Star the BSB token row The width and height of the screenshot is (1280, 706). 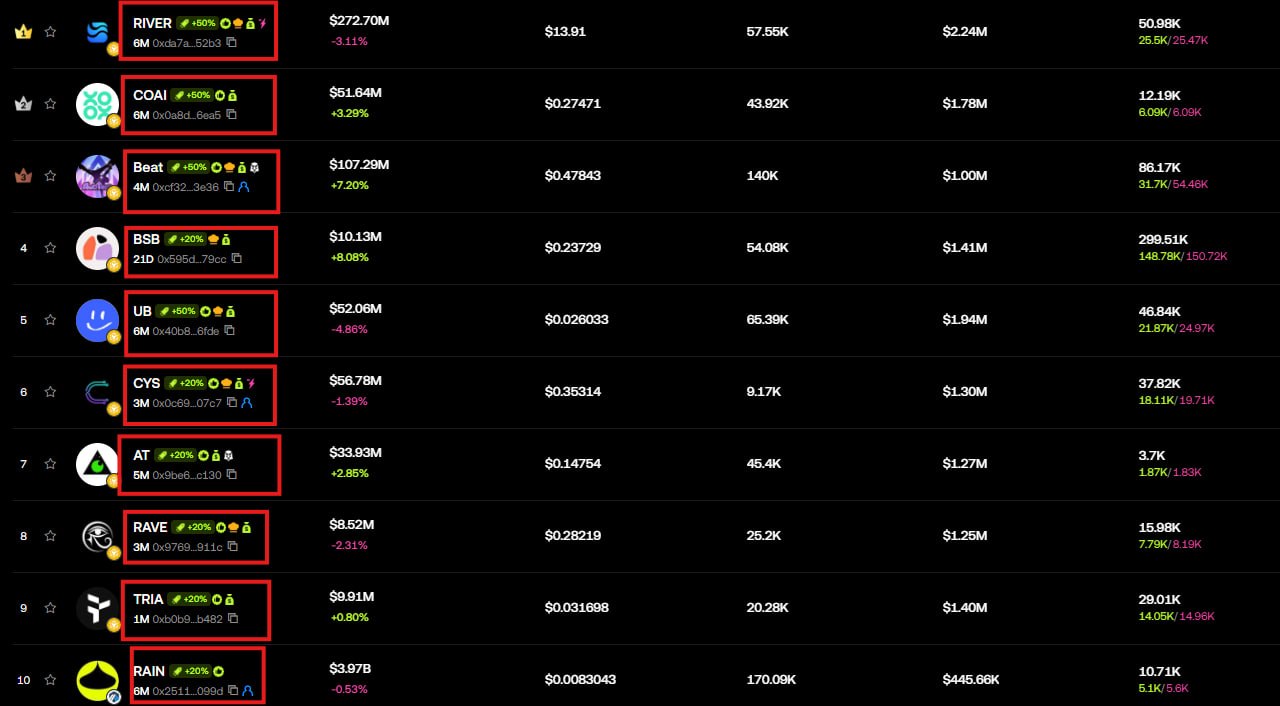[x=50, y=248]
